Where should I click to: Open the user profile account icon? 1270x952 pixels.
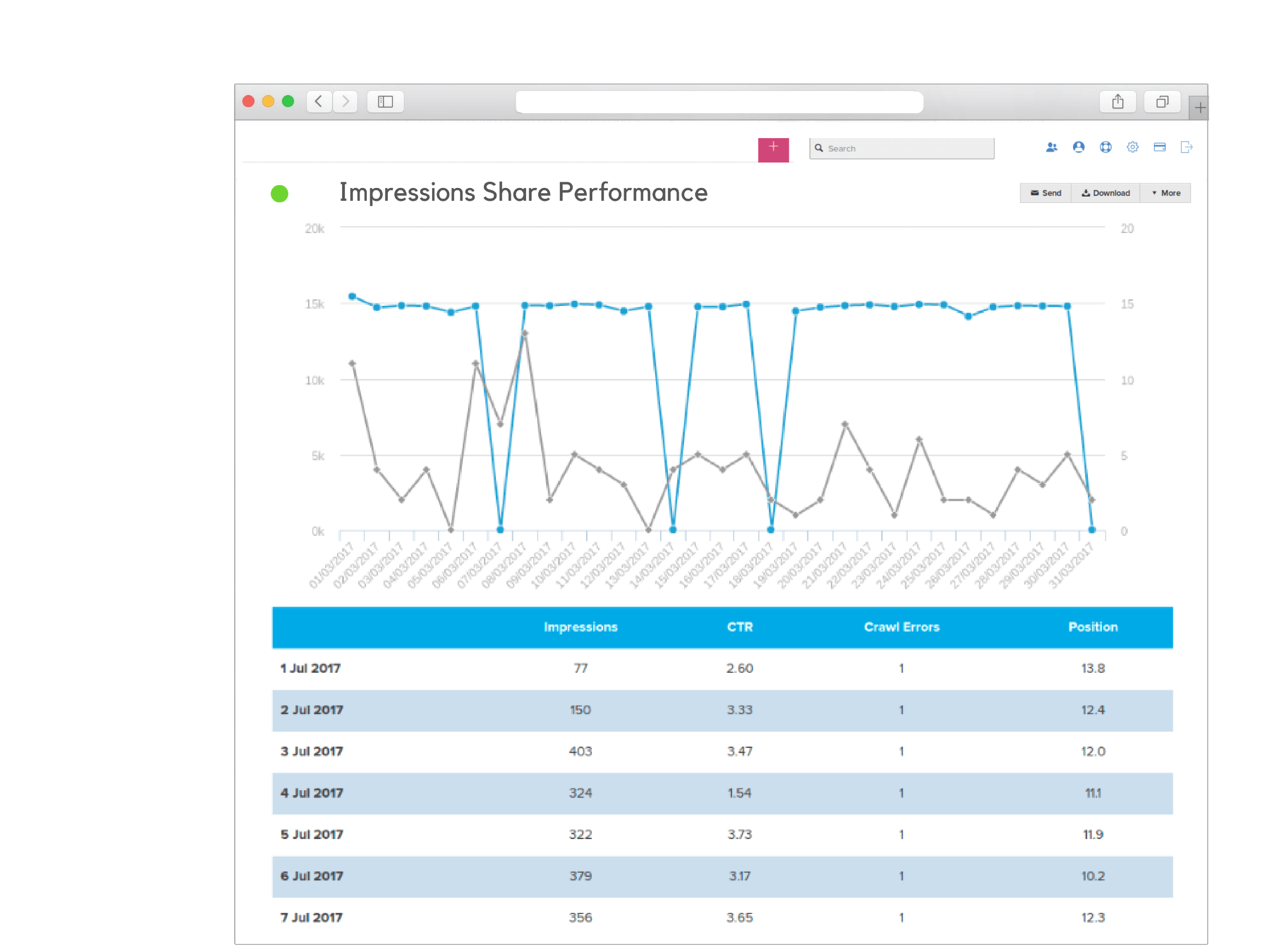coord(1078,147)
